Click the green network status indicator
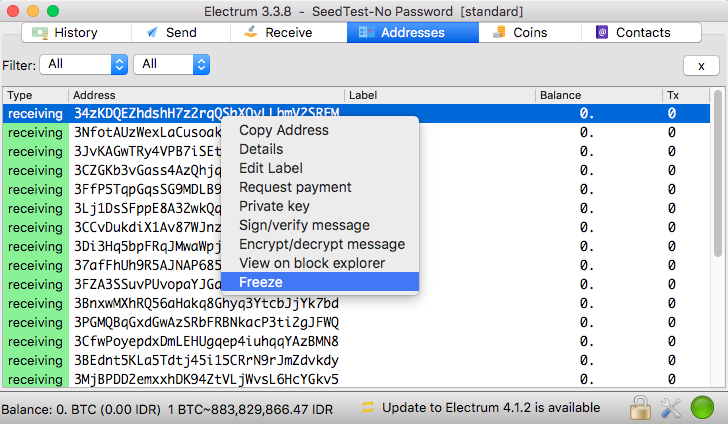The image size is (728, 424). pos(702,408)
